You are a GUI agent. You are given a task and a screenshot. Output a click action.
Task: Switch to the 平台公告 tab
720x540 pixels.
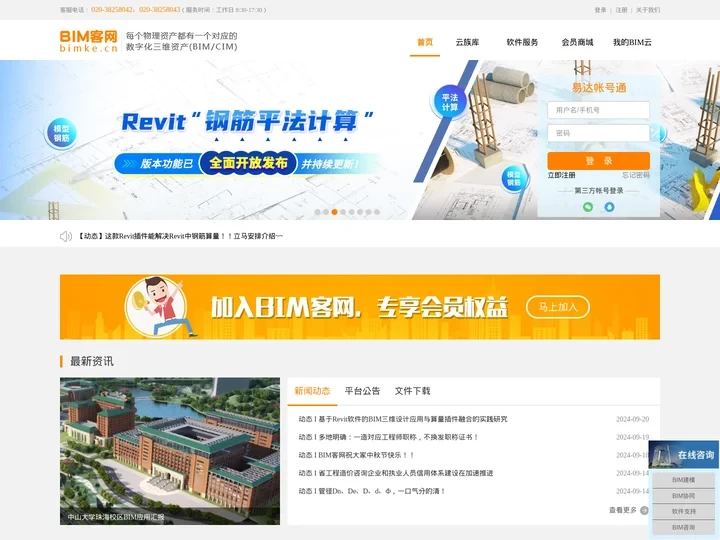[x=362, y=391]
